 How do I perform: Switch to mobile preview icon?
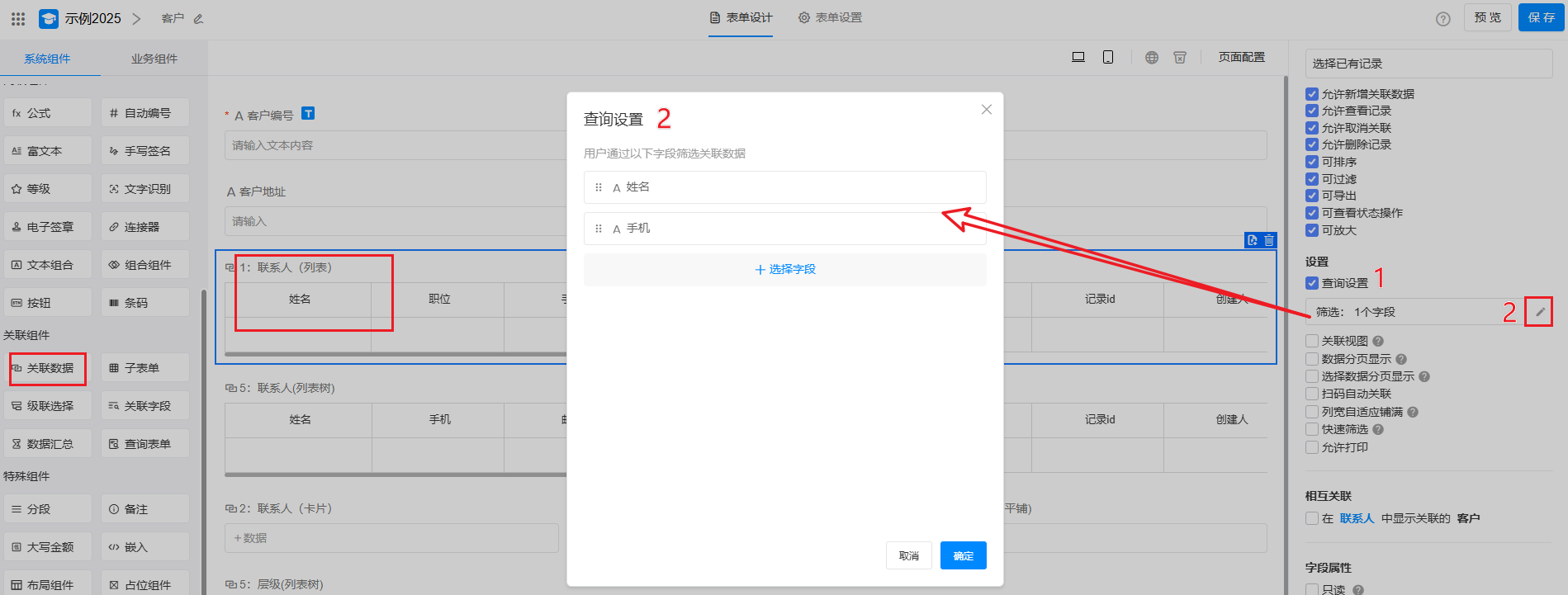[1108, 57]
